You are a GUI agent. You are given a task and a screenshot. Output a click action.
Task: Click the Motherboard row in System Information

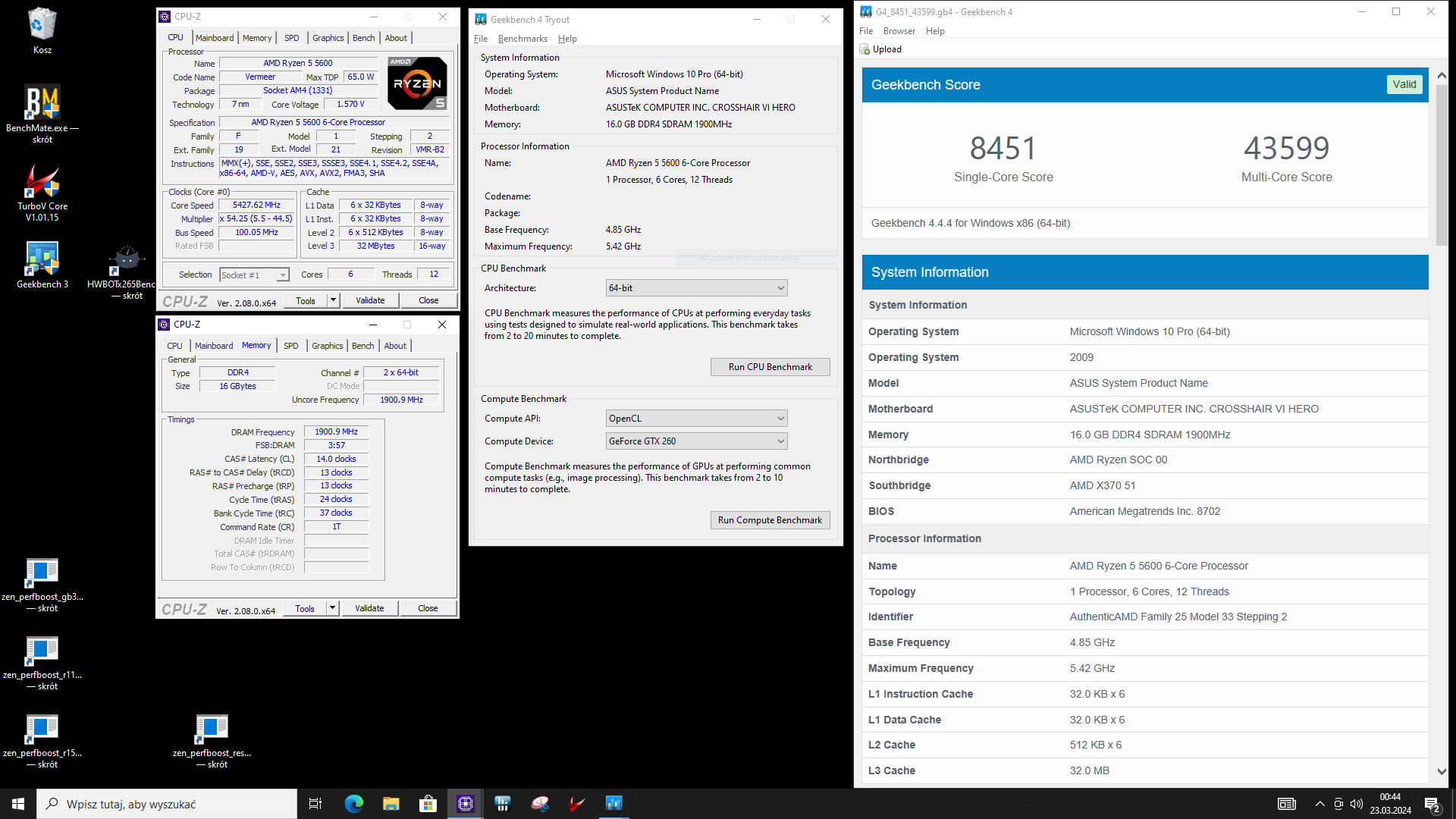(x=1145, y=409)
